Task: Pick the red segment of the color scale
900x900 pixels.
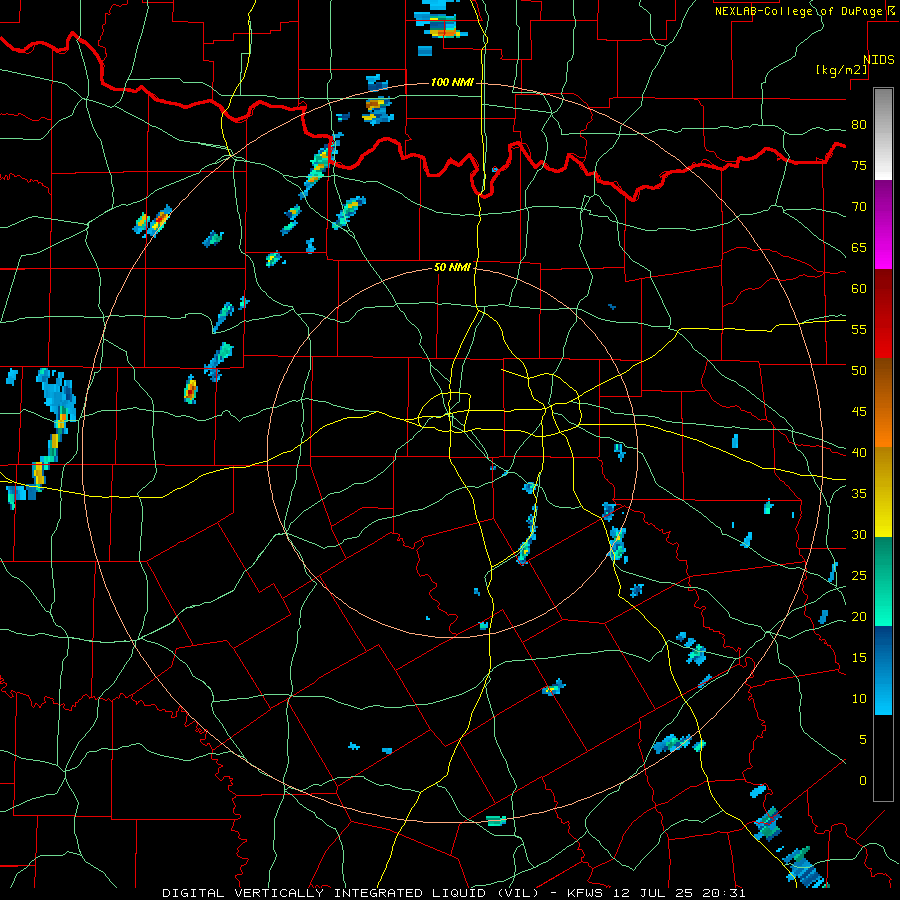Action: click(883, 314)
